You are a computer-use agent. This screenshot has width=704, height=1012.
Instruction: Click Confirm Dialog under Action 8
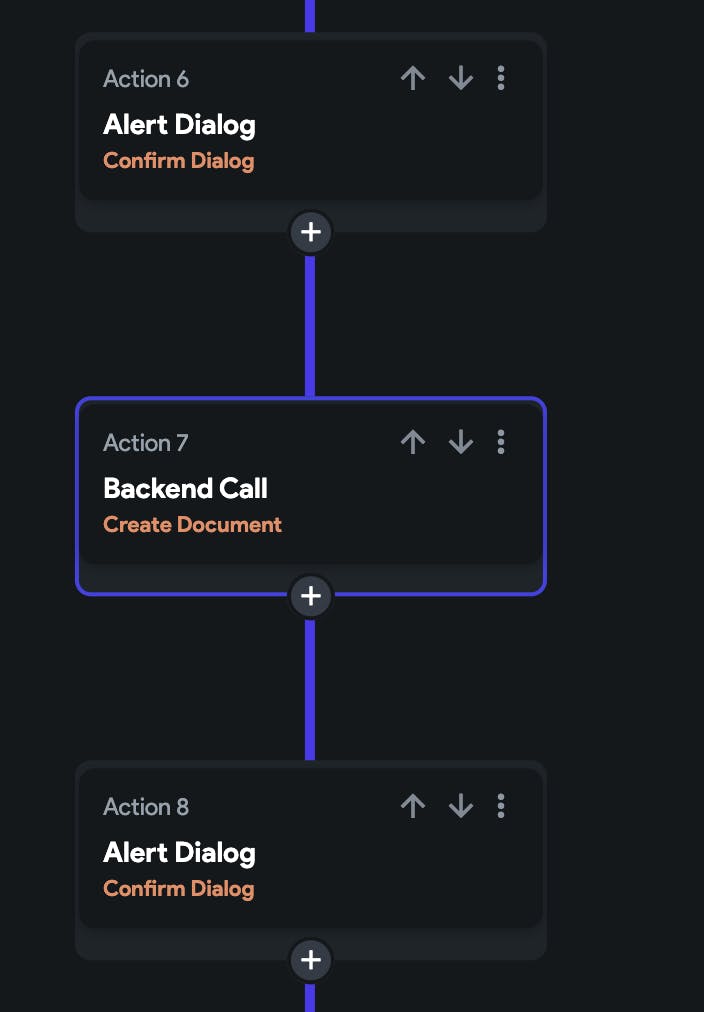pos(178,888)
